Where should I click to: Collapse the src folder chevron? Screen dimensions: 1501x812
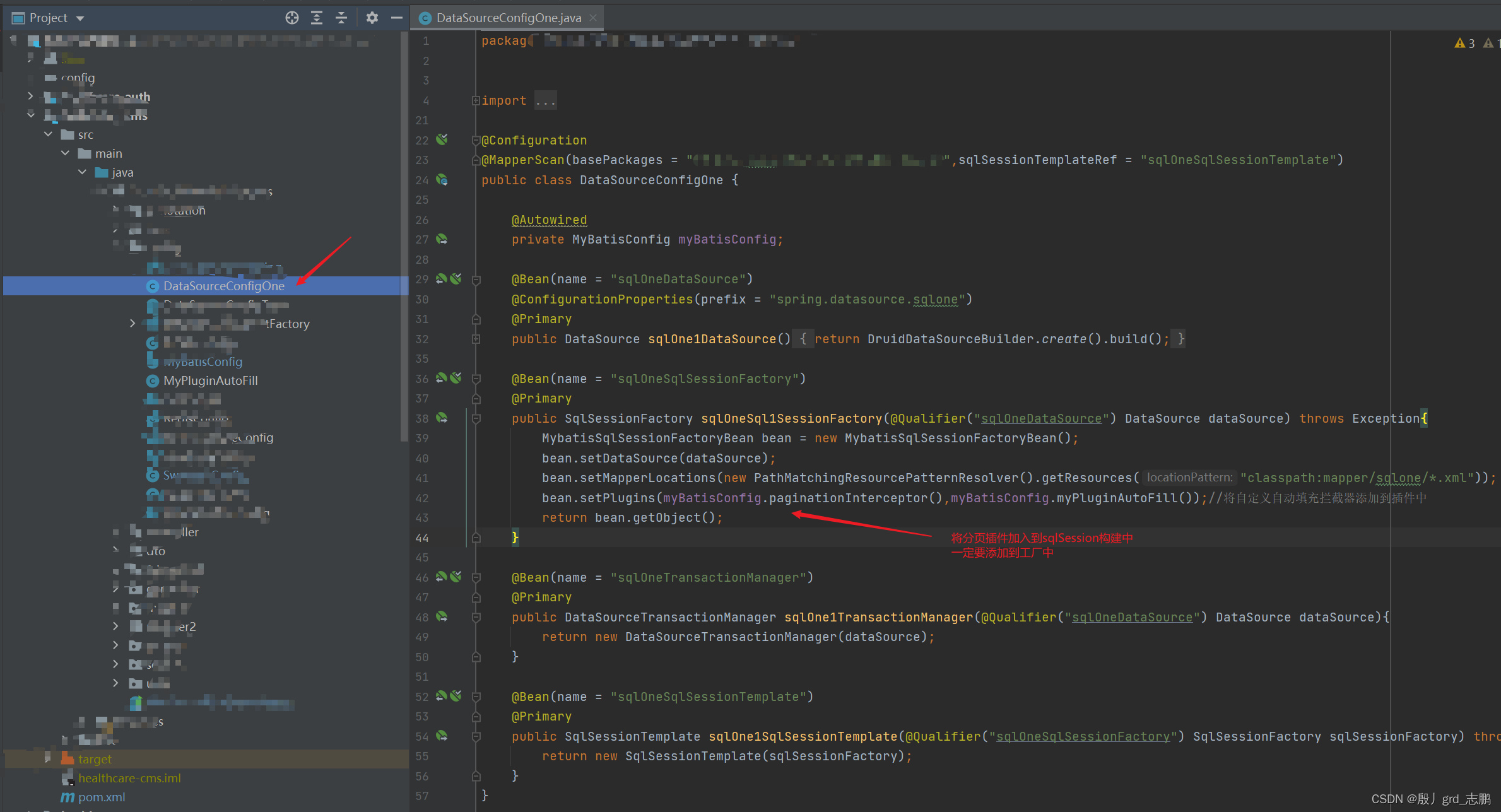49,134
